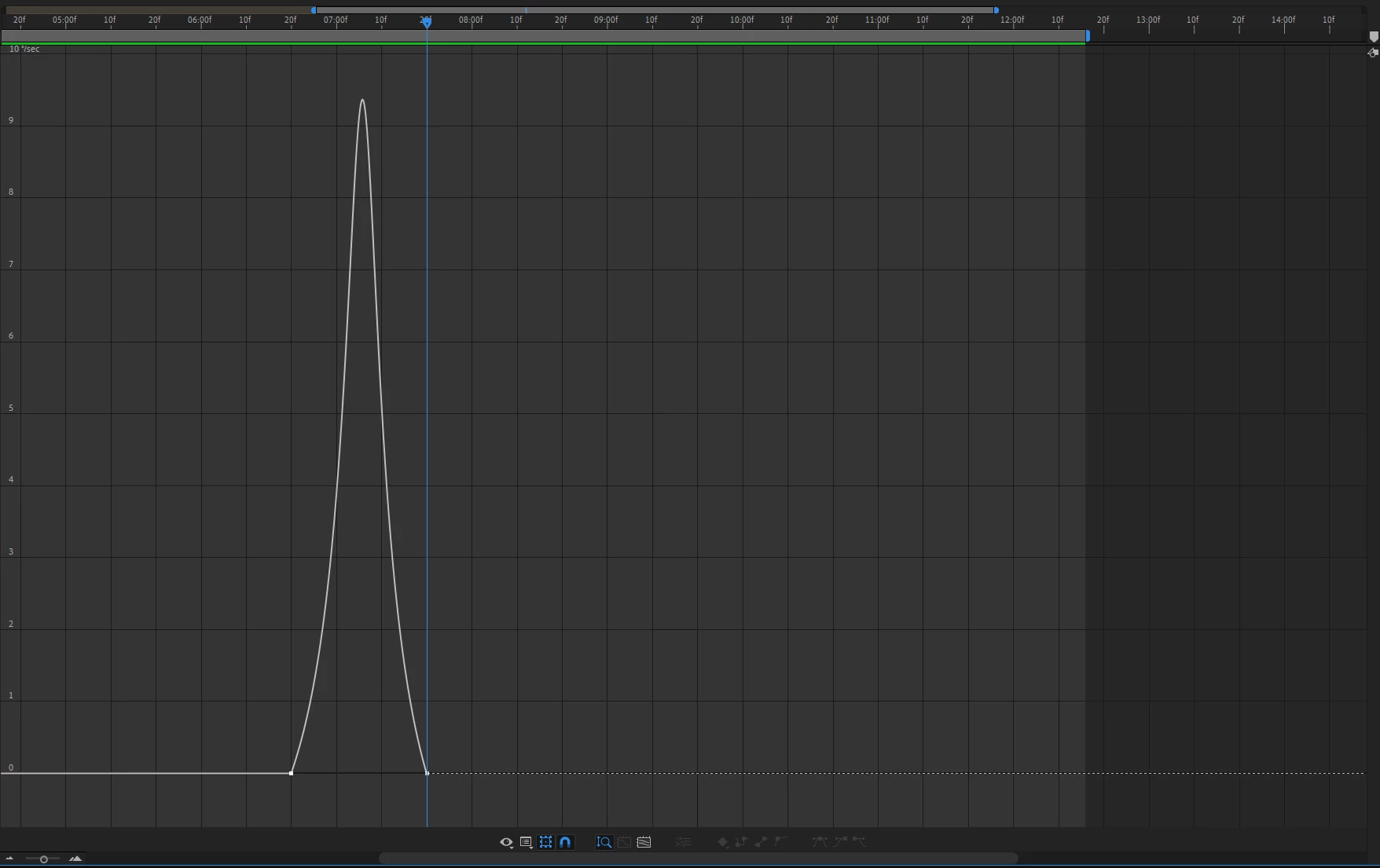1380x868 pixels.
Task: Apply Easy Ease In to keyframes
Action: pos(839,842)
